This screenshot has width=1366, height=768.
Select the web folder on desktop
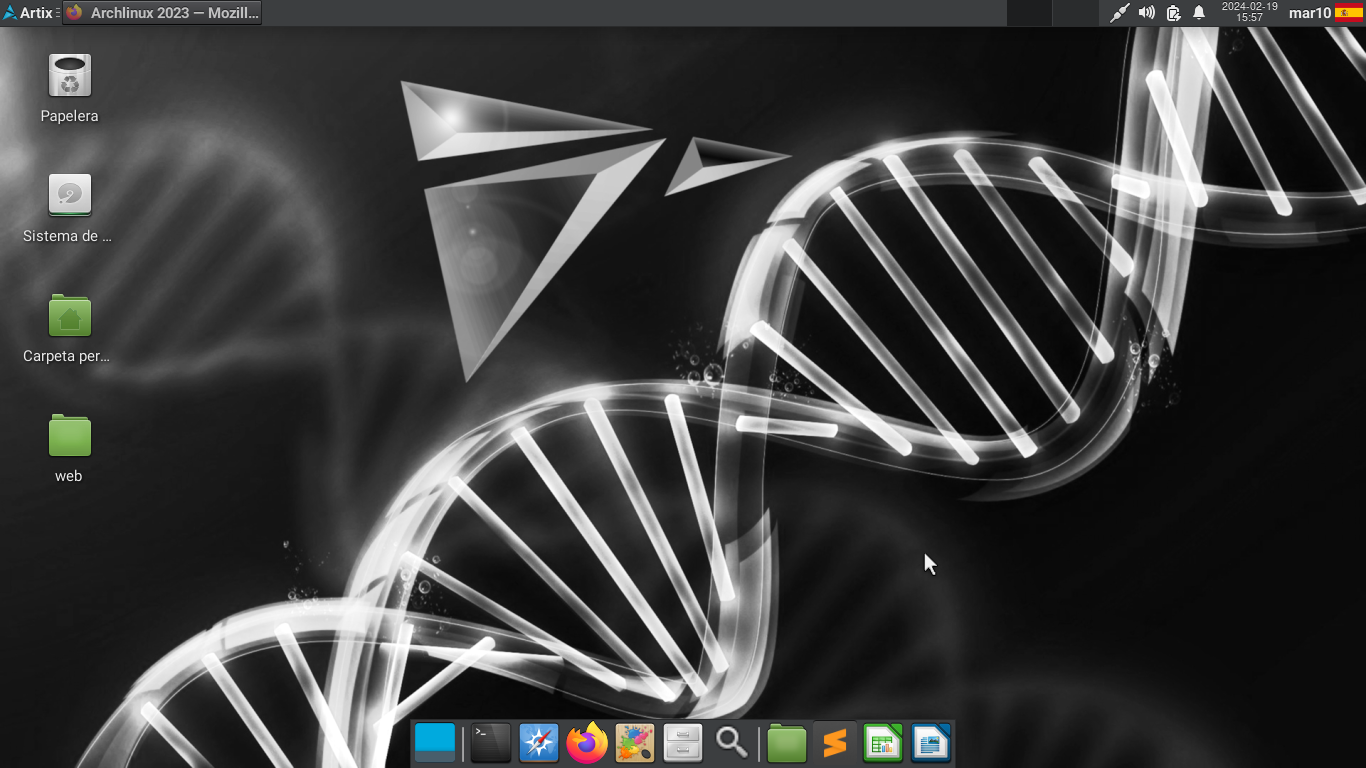pos(70,437)
